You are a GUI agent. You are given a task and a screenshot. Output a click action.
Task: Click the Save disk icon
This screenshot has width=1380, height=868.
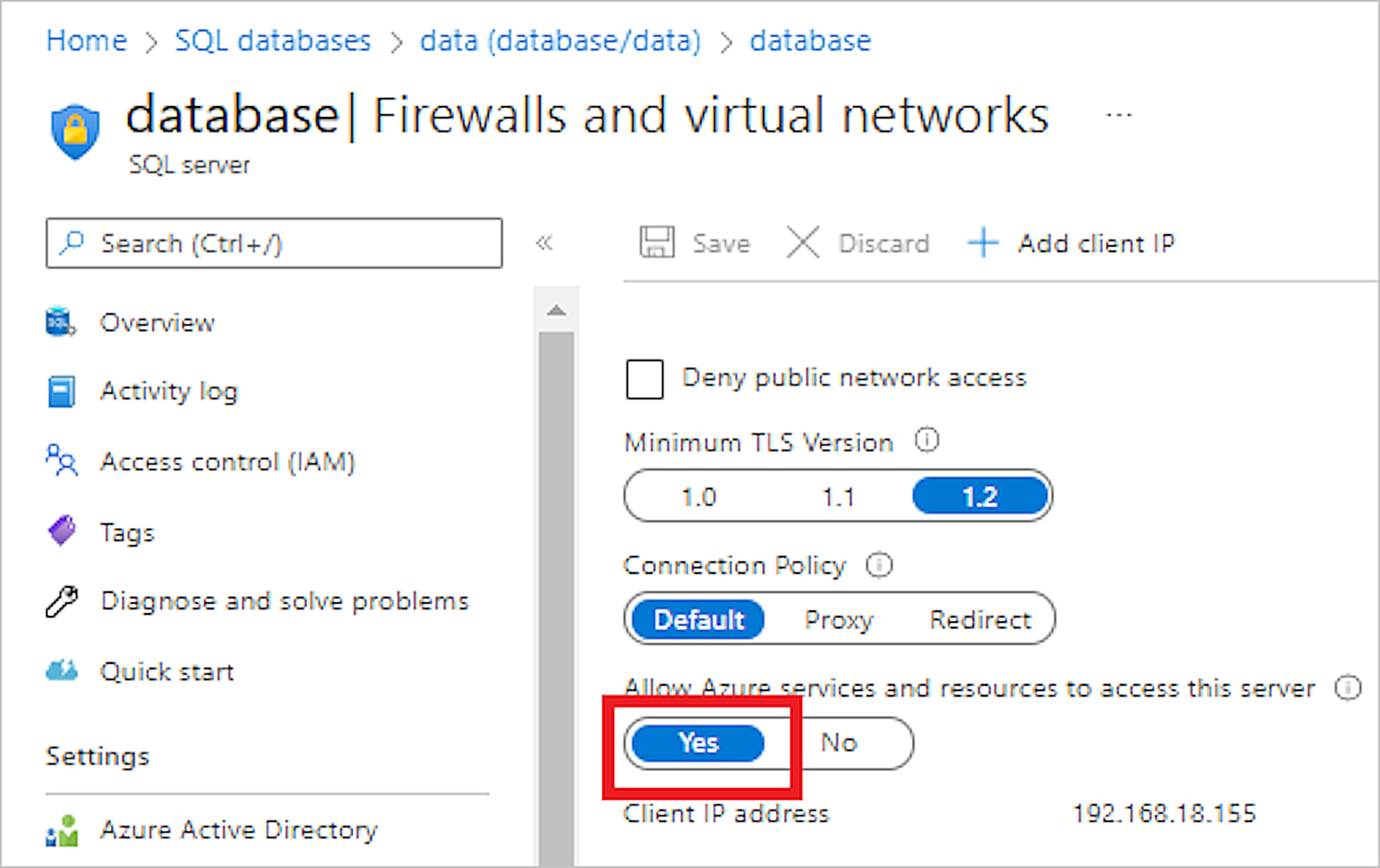(x=657, y=243)
